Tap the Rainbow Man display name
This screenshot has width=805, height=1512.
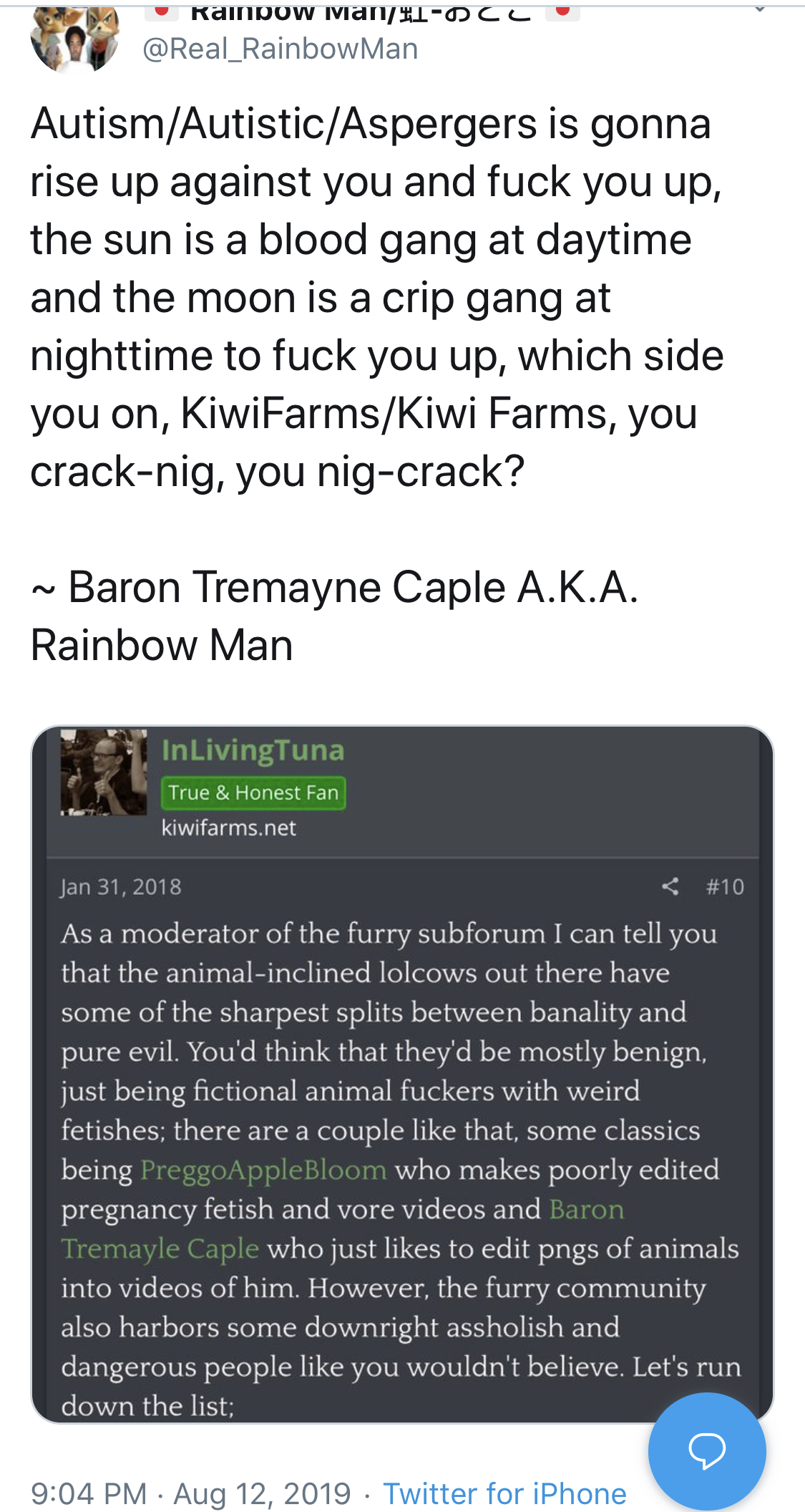(361, 11)
